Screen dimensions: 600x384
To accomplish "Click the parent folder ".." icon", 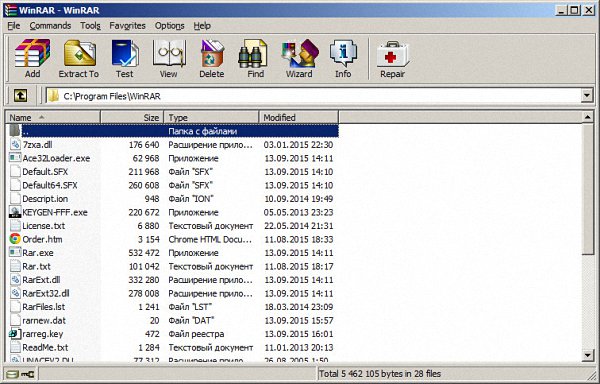I will click(15, 130).
